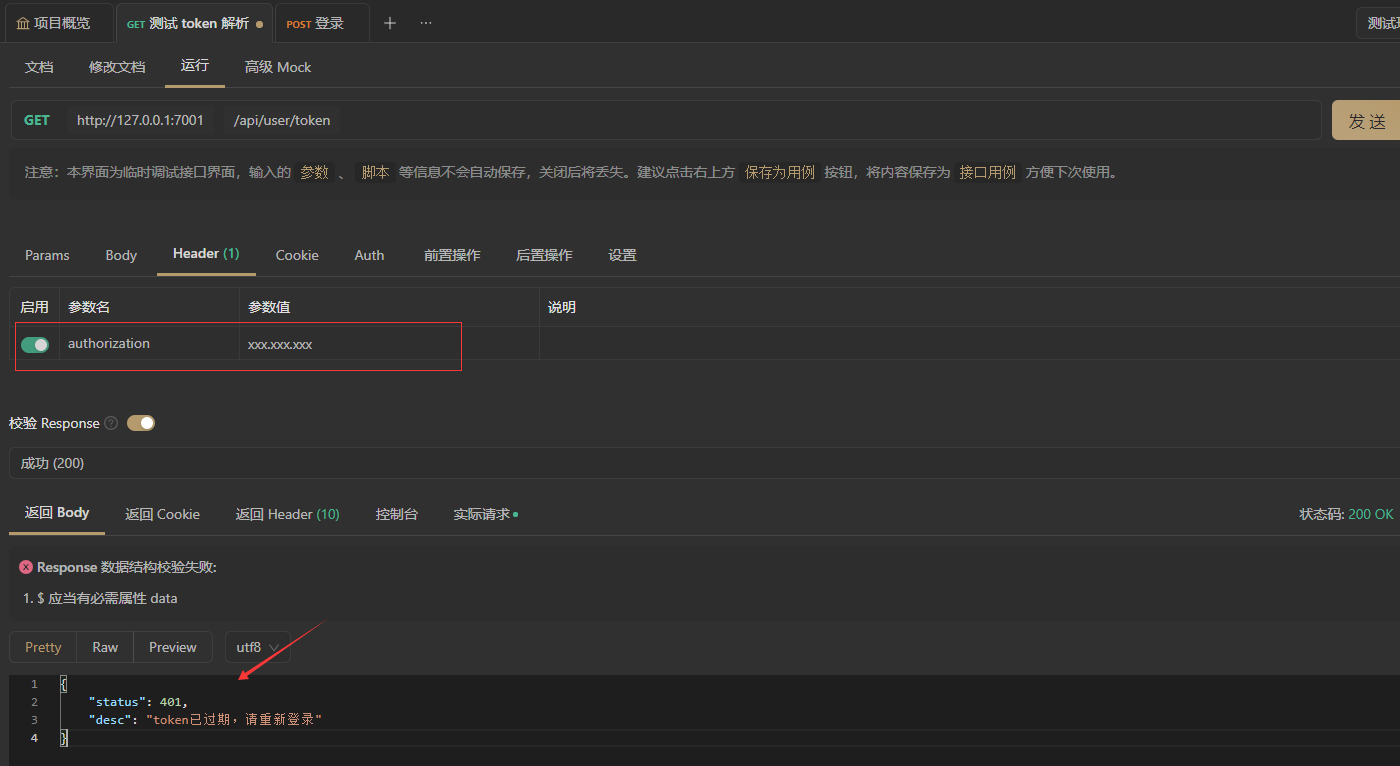Disable the authorization header toggle
This screenshot has height=766, width=1400.
[x=35, y=344]
